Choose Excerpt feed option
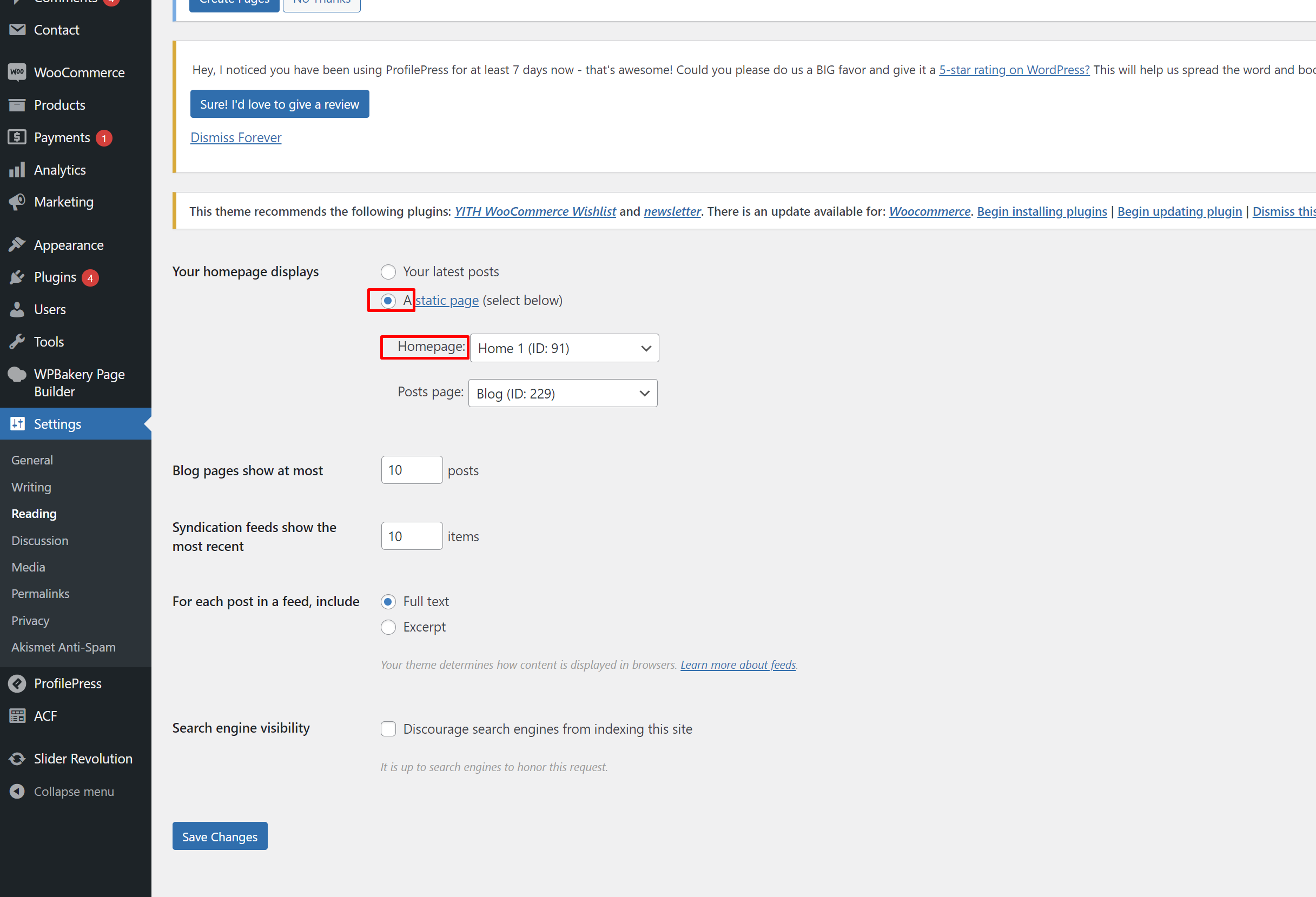Image resolution: width=1316 pixels, height=897 pixels. click(x=388, y=627)
